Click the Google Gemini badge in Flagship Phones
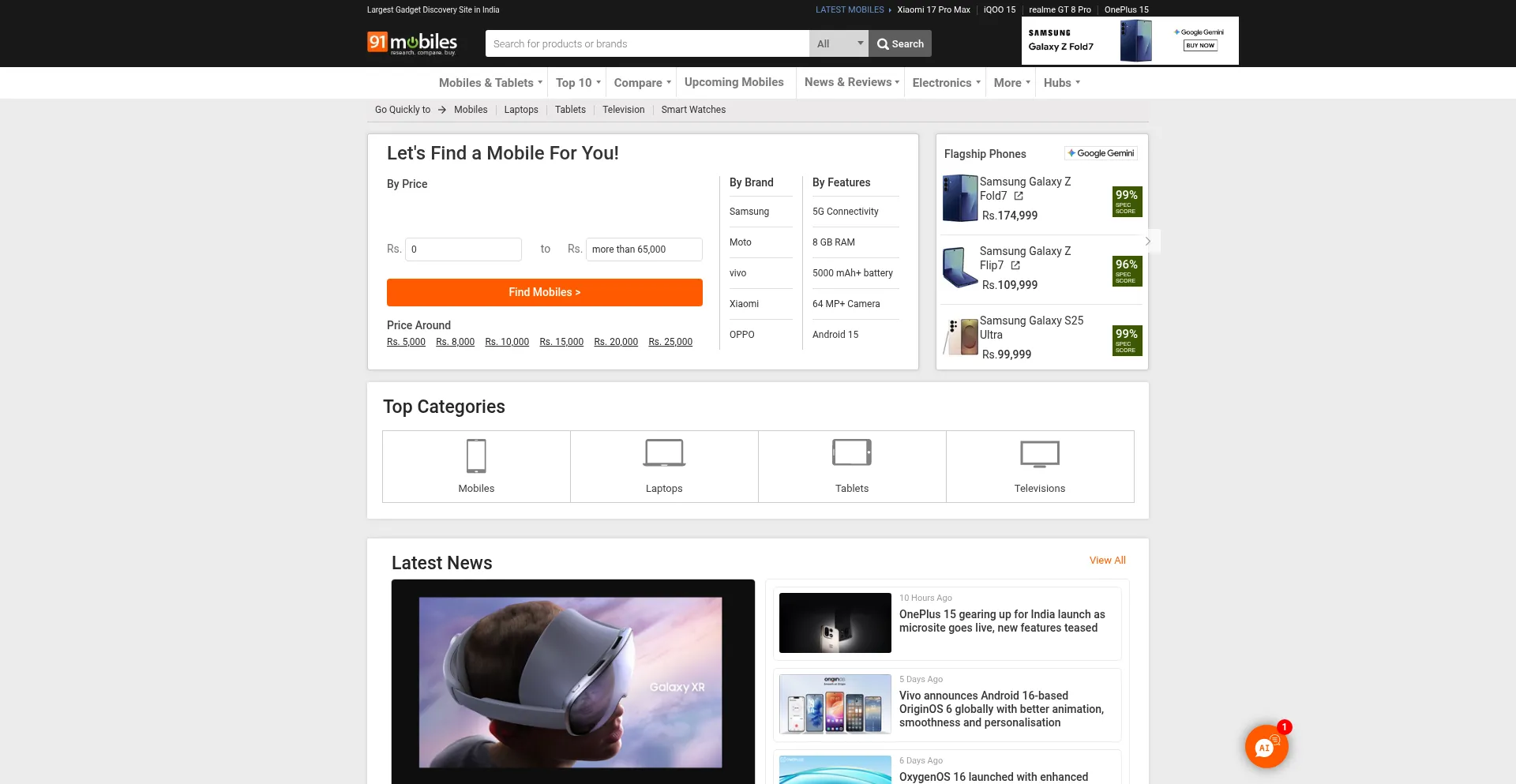The image size is (1516, 784). pos(1101,153)
